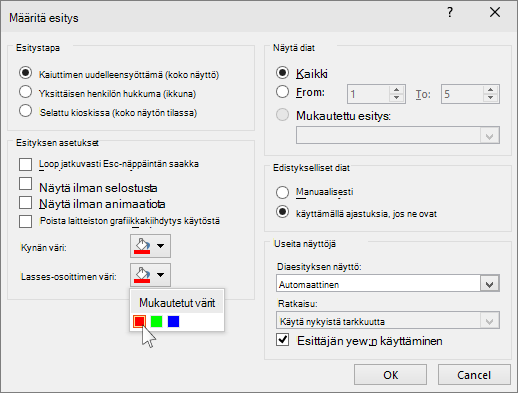Choose käyttämällä ajastuksia, jos ne ovat
Viewport: 518px width, 393px height.
pos(282,212)
